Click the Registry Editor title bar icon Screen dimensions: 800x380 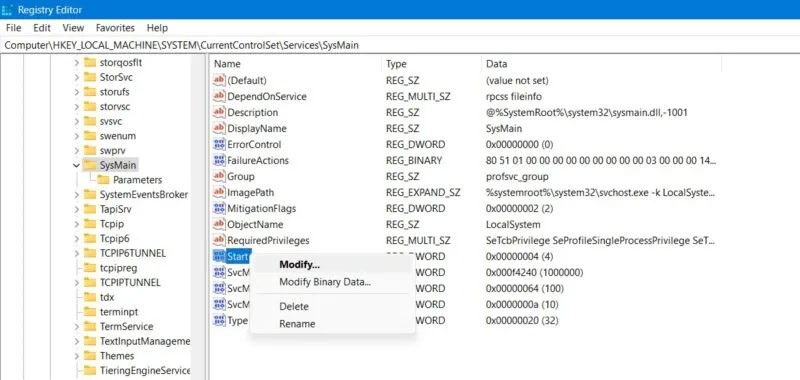[x=7, y=10]
